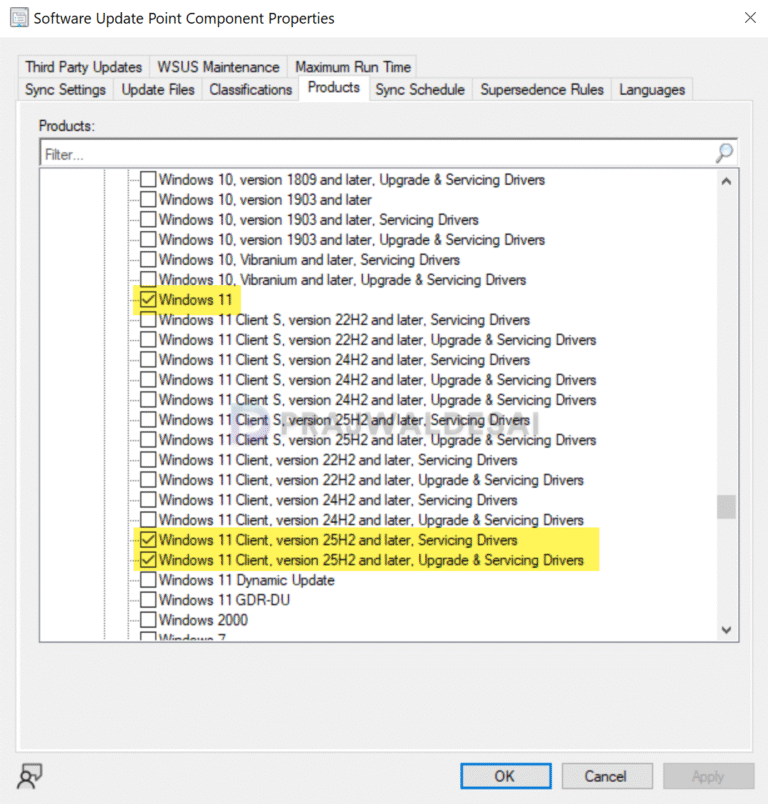Open the Maximum Run Time tab
This screenshot has width=768, height=804.
click(353, 67)
